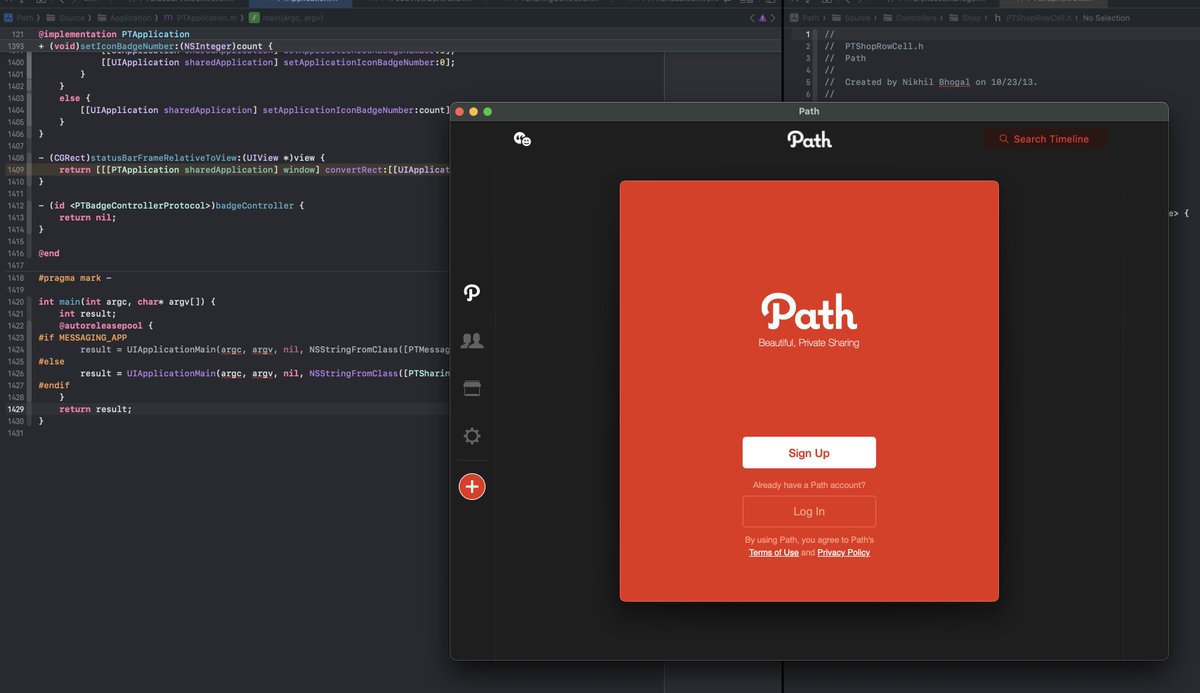Click '#pragma mark -' line

tap(76, 277)
